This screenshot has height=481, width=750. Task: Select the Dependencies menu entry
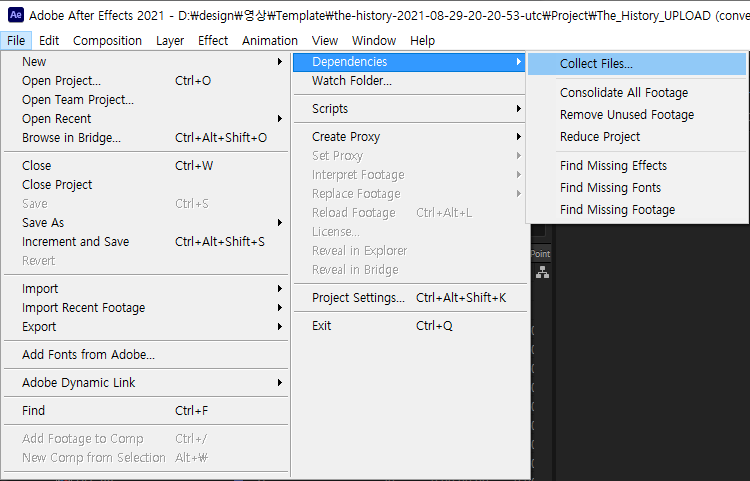click(409, 62)
